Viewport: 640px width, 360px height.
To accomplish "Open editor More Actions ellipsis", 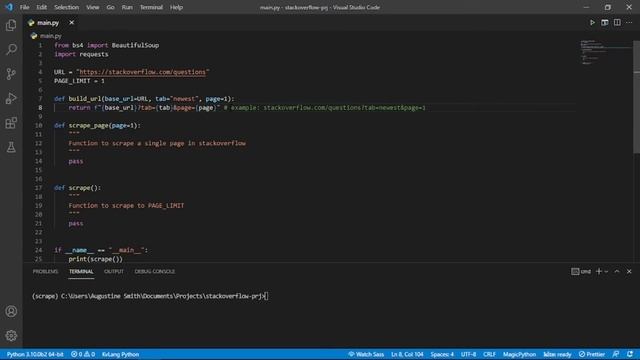I will pyautogui.click(x=629, y=22).
